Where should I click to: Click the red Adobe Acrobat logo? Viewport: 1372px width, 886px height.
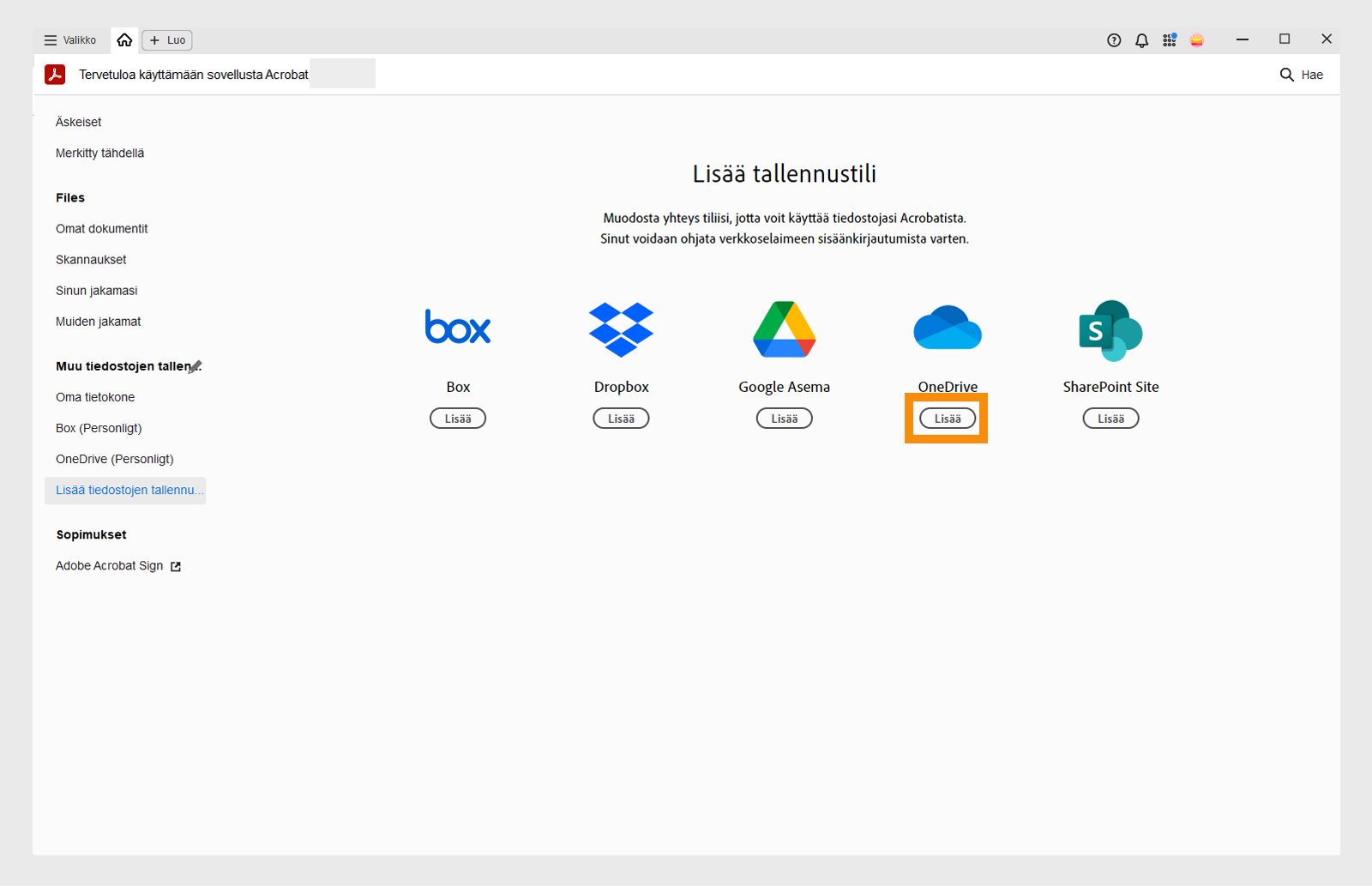(x=55, y=74)
